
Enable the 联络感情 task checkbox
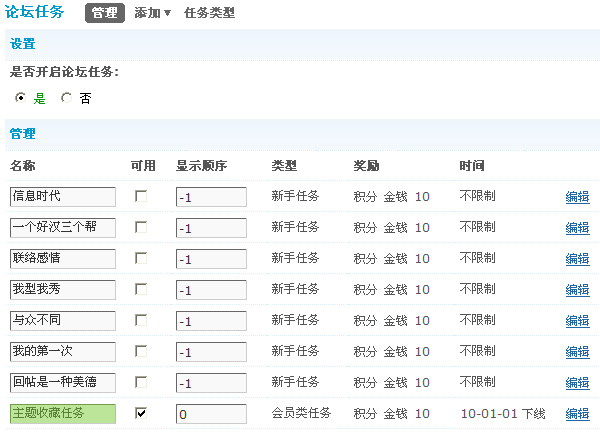pos(141,258)
